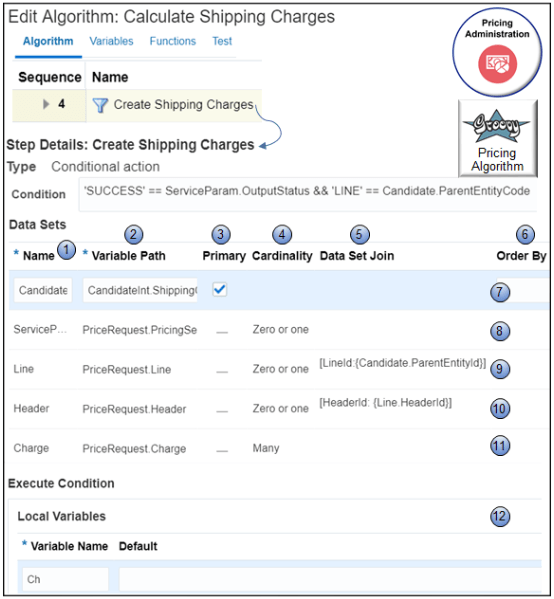Click the Default column header
Viewport: 554px width, 599px height.
[138, 546]
